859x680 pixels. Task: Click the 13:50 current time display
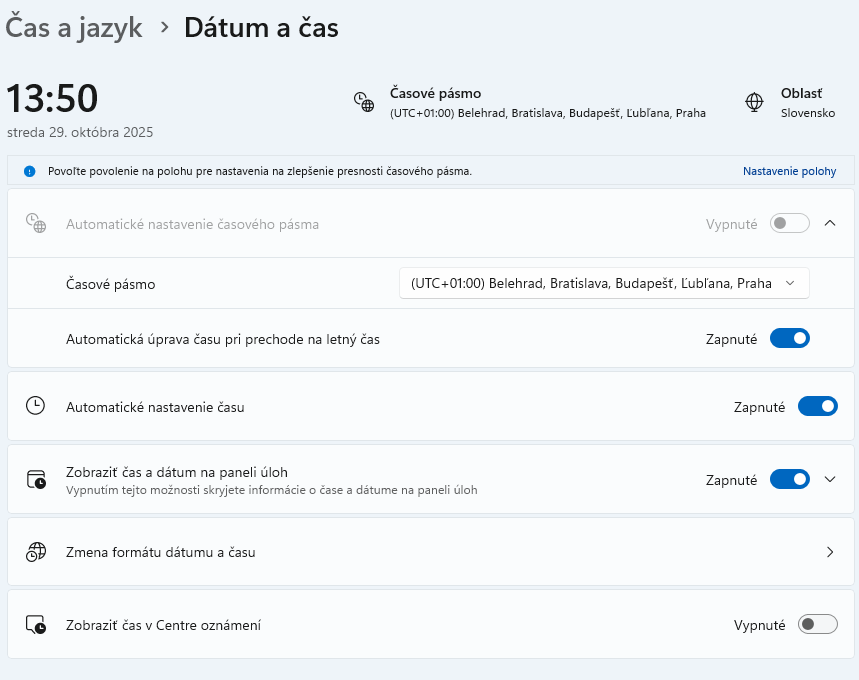pyautogui.click(x=53, y=99)
